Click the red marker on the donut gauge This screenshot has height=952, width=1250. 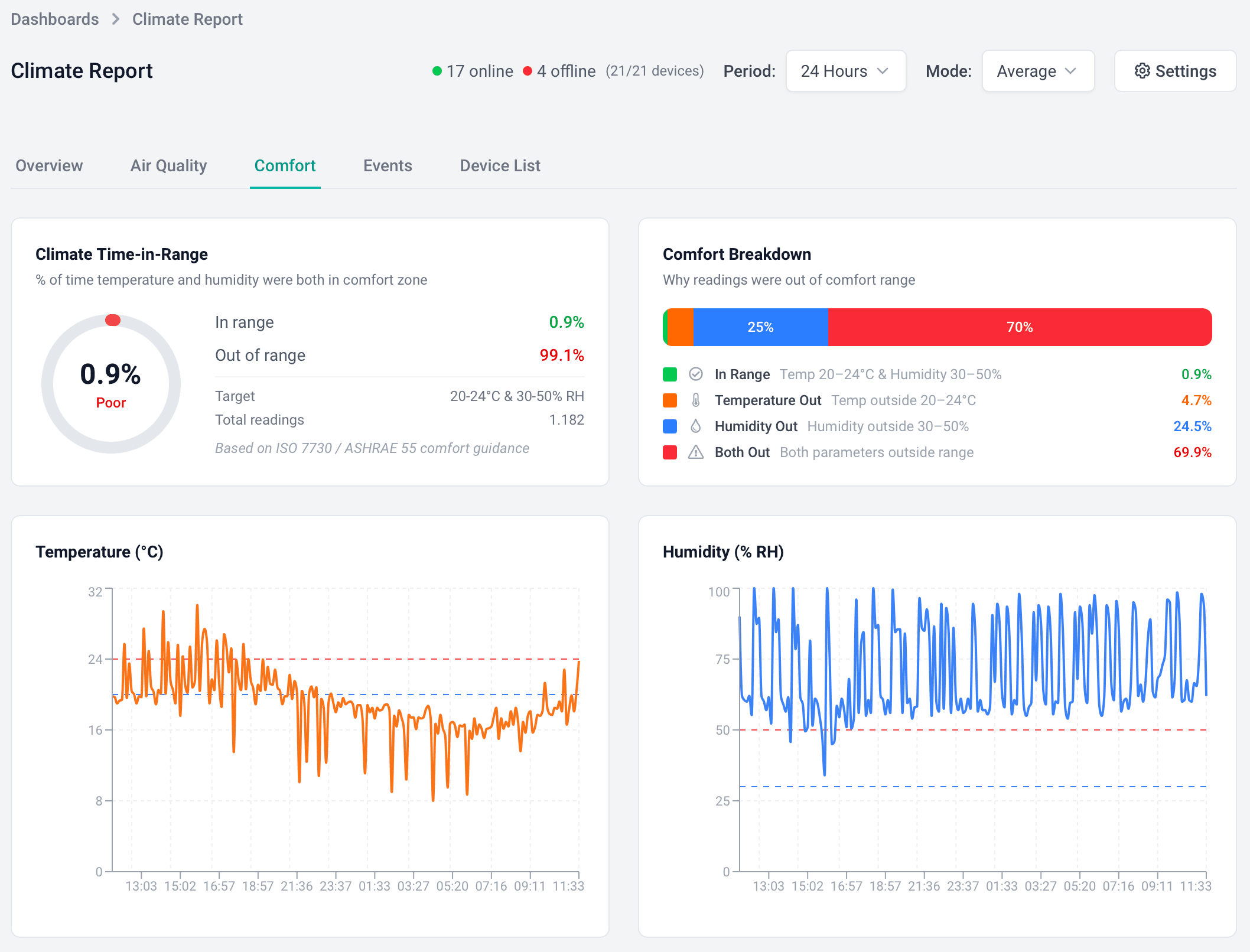pos(113,320)
